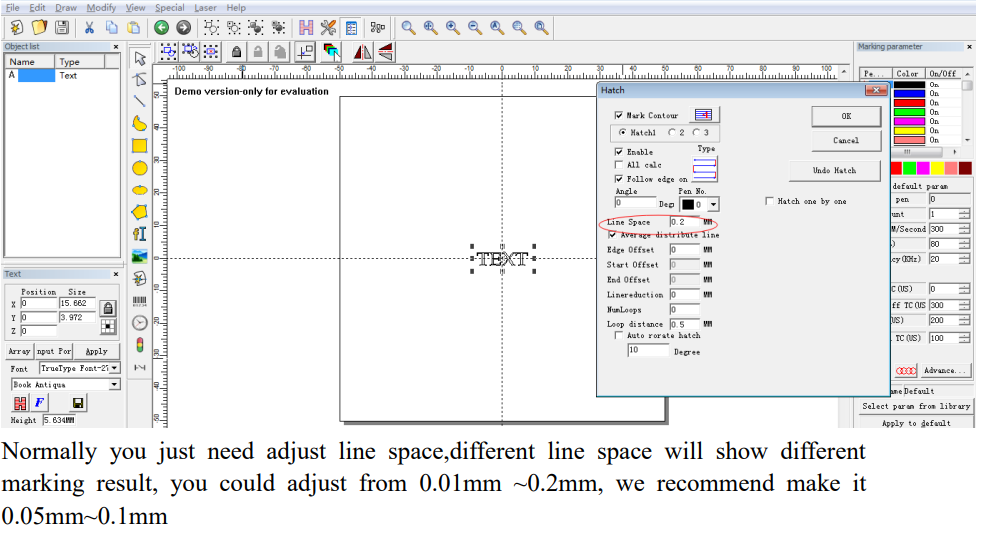Click the Apply button in Text panel
995x545 pixels.
[96, 351]
